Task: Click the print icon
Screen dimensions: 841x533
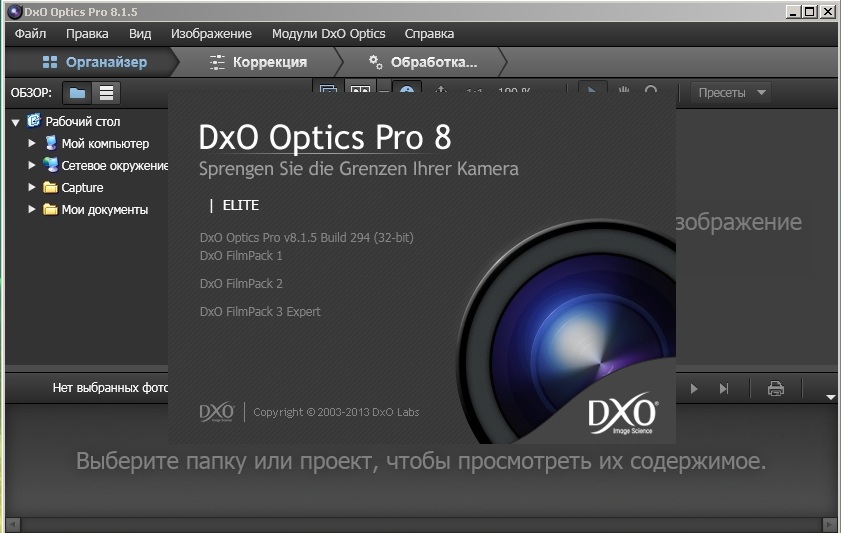Action: click(776, 388)
